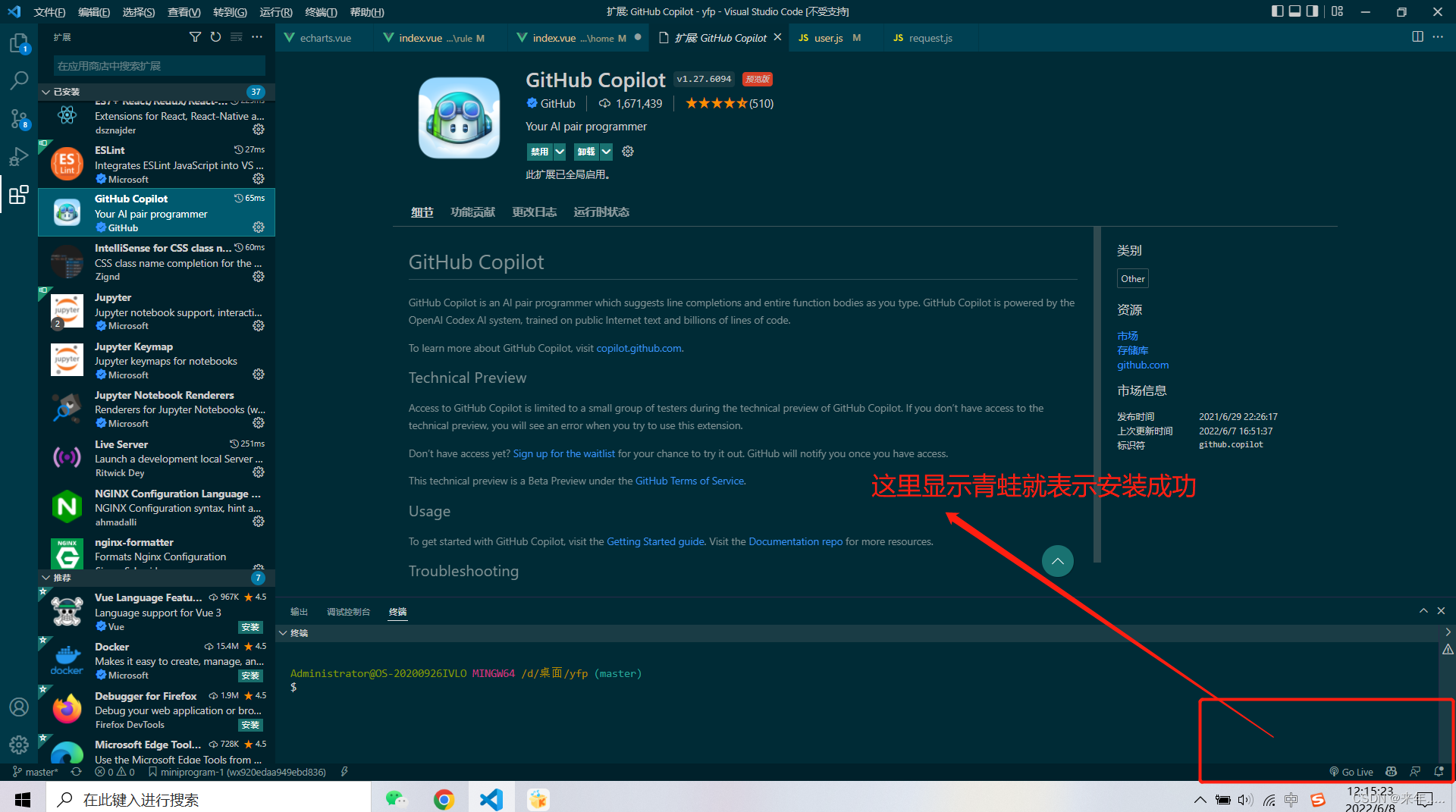Click the filter extensions funnel icon

point(195,37)
